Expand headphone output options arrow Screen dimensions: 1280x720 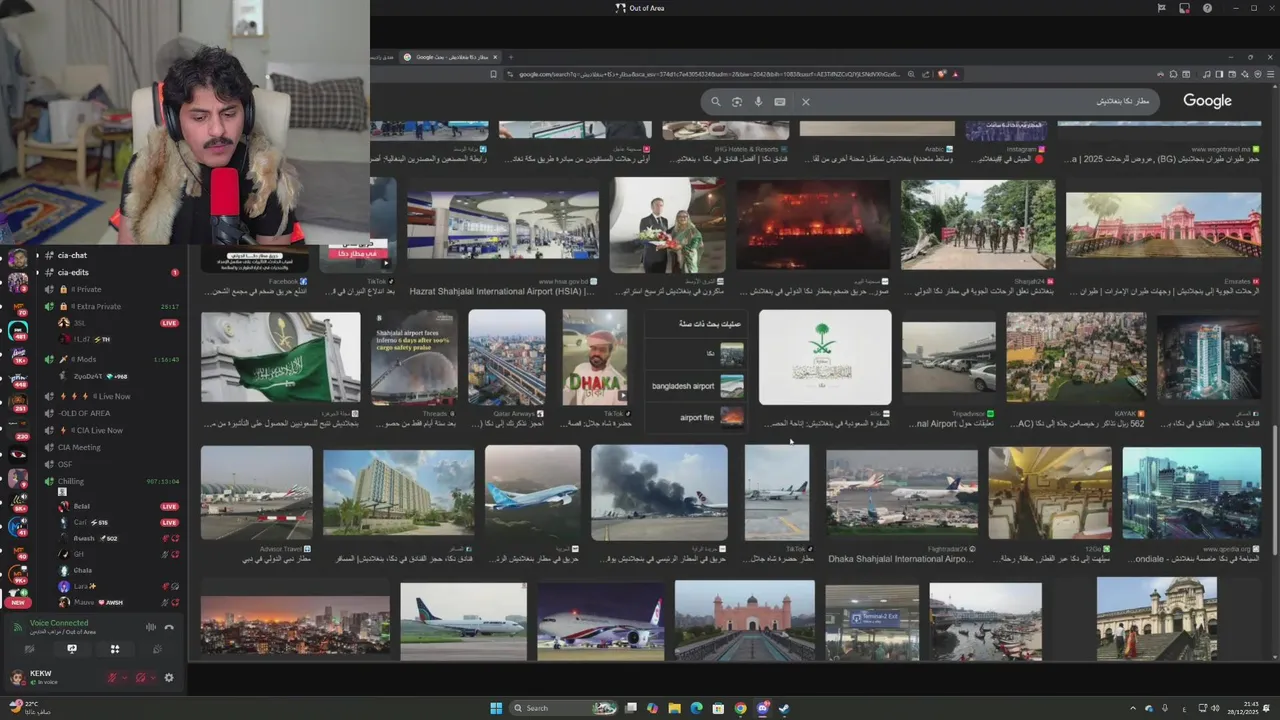153,678
